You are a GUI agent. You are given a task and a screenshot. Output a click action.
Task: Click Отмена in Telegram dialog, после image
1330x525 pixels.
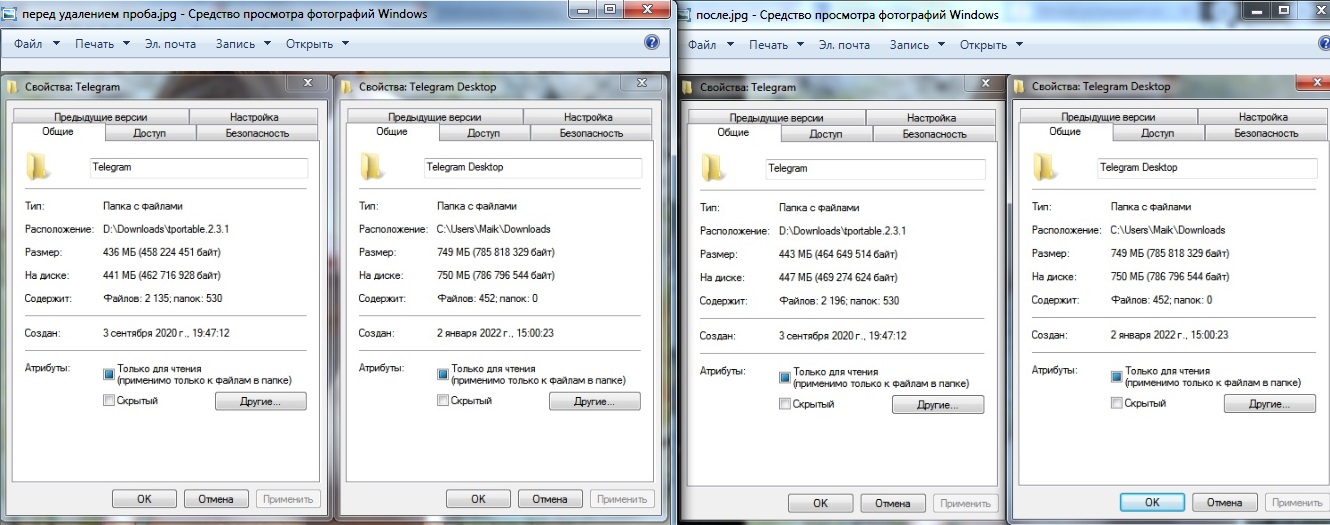tap(892, 503)
